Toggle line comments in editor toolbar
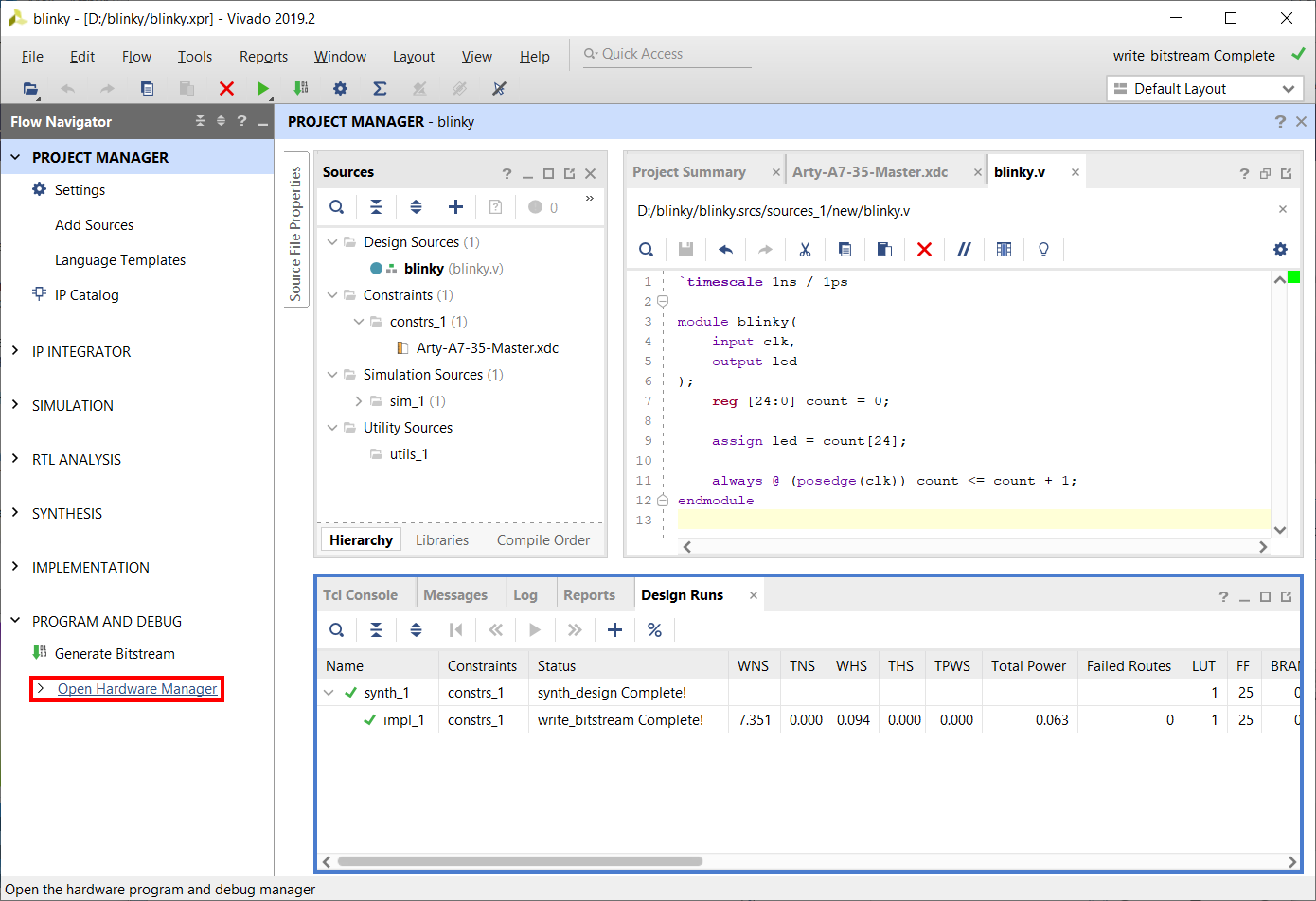 [x=964, y=250]
